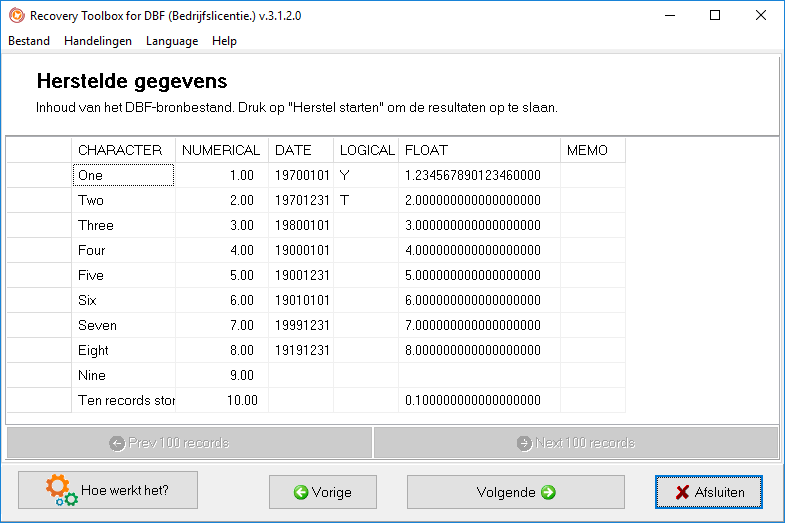785x523 pixels.
Task: Select date cell 19191231
Action: point(301,350)
